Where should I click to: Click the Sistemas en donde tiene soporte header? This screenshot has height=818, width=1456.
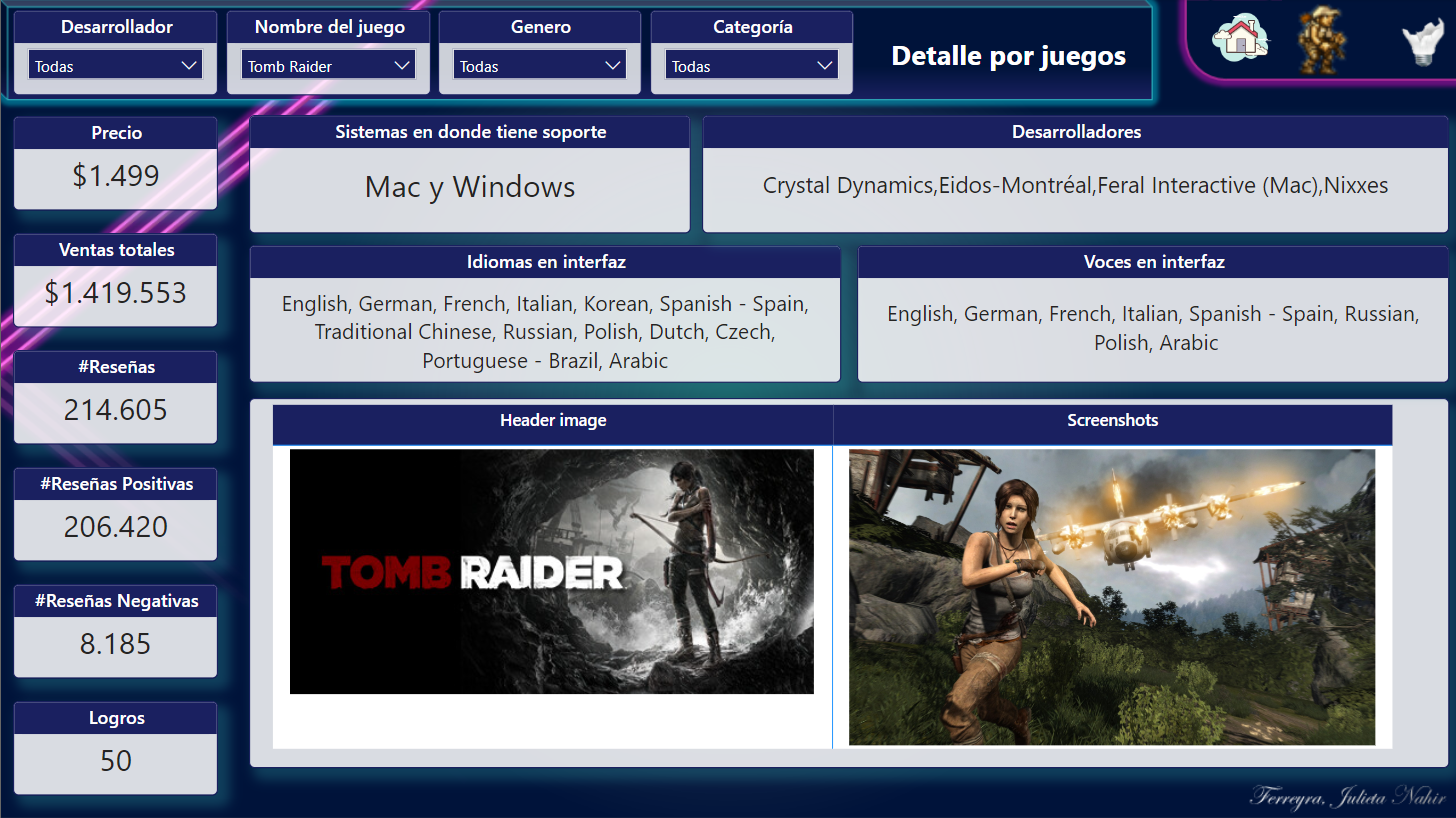pyautogui.click(x=470, y=132)
